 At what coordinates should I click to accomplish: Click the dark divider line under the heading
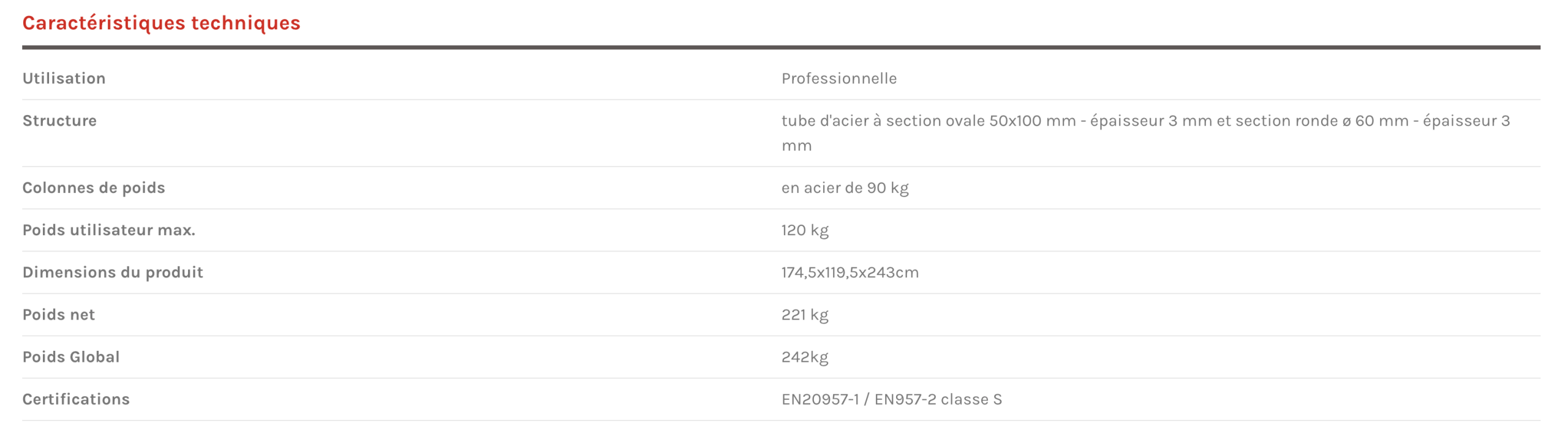click(781, 47)
